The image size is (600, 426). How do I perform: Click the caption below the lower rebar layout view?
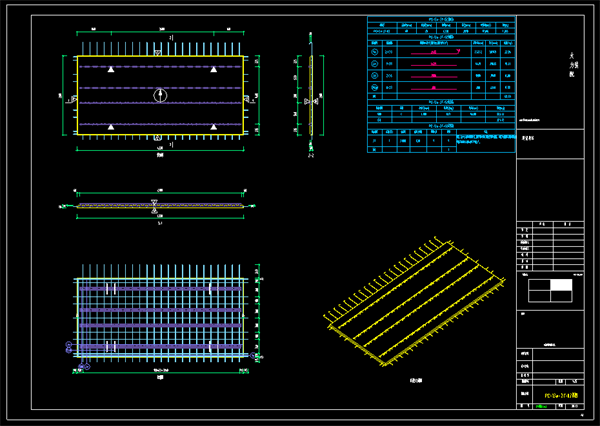pos(160,378)
